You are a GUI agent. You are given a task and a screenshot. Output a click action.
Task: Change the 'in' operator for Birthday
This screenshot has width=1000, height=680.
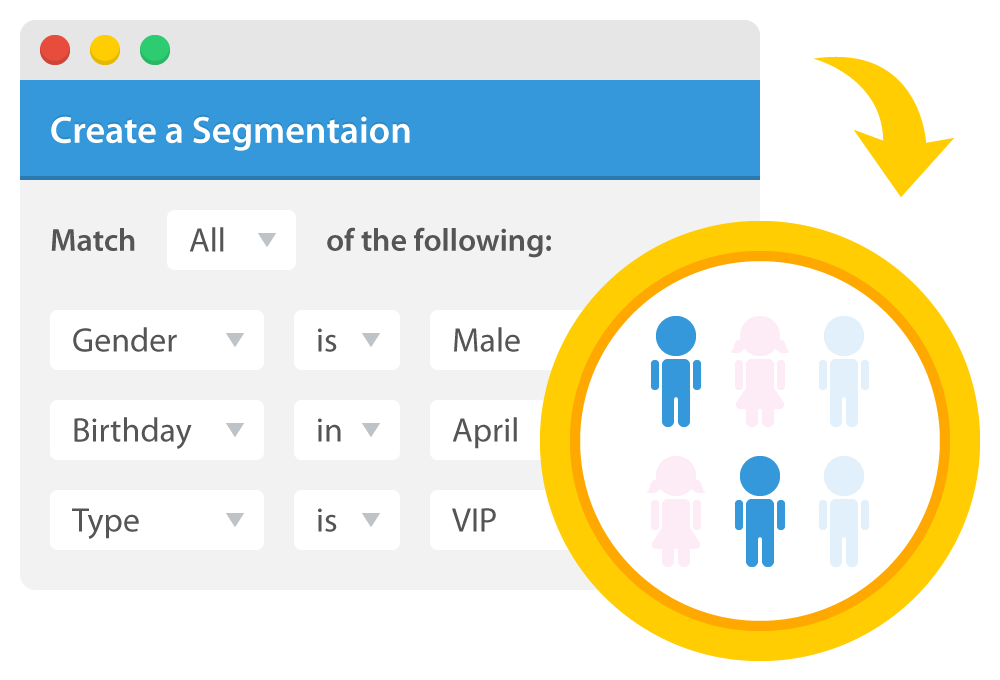[347, 430]
